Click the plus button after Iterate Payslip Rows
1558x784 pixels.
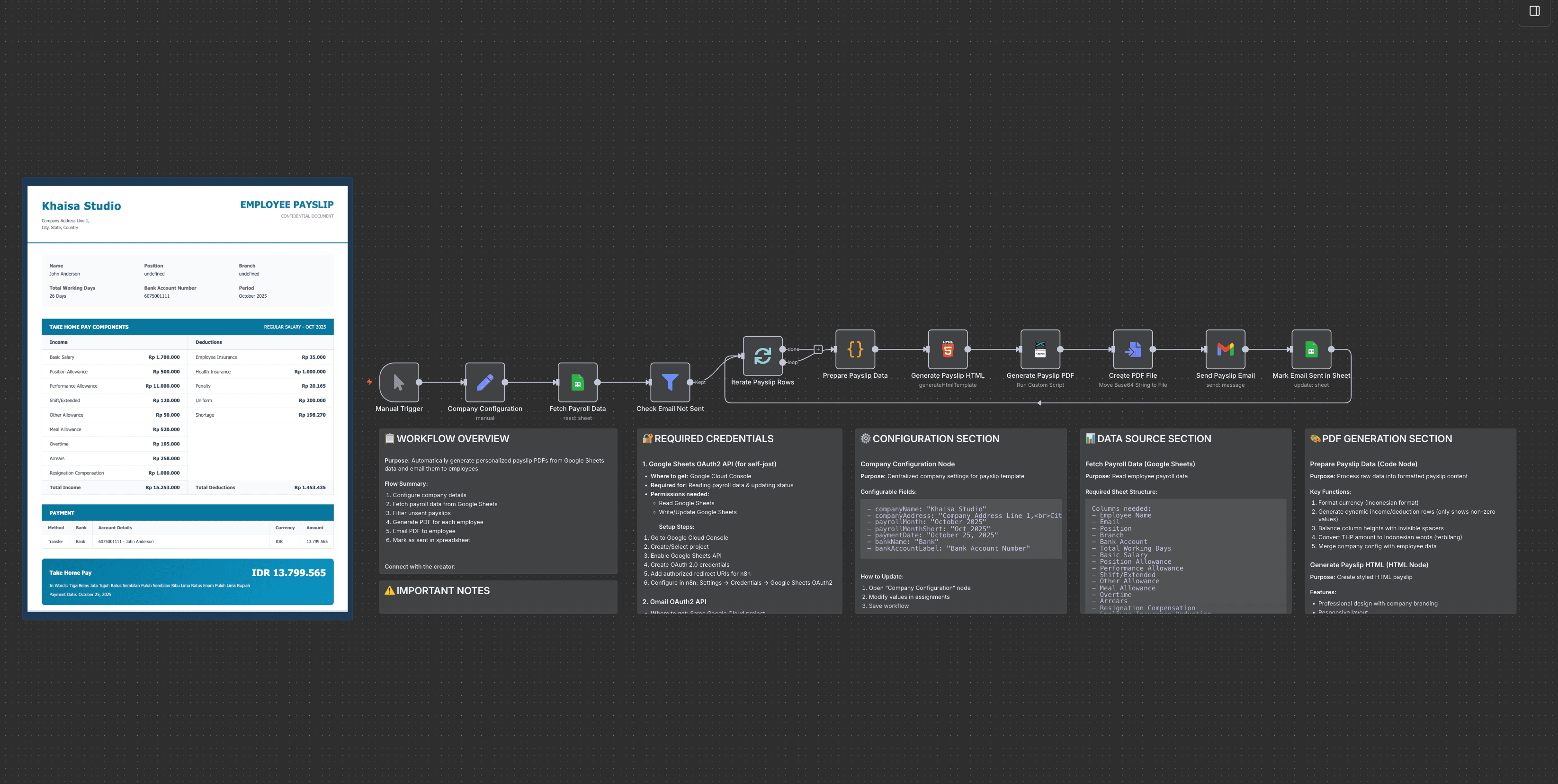pyautogui.click(x=818, y=349)
